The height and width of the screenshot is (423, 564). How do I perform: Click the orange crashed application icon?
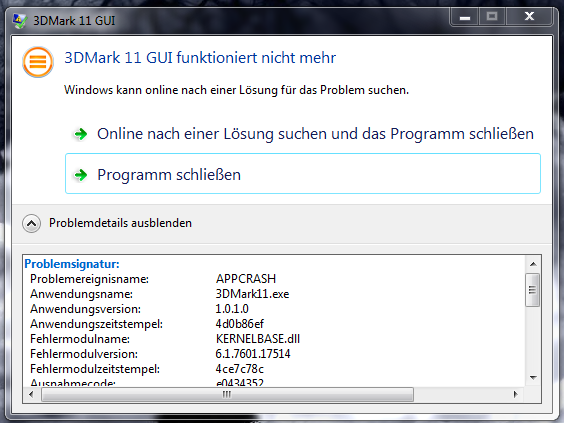tap(38, 62)
